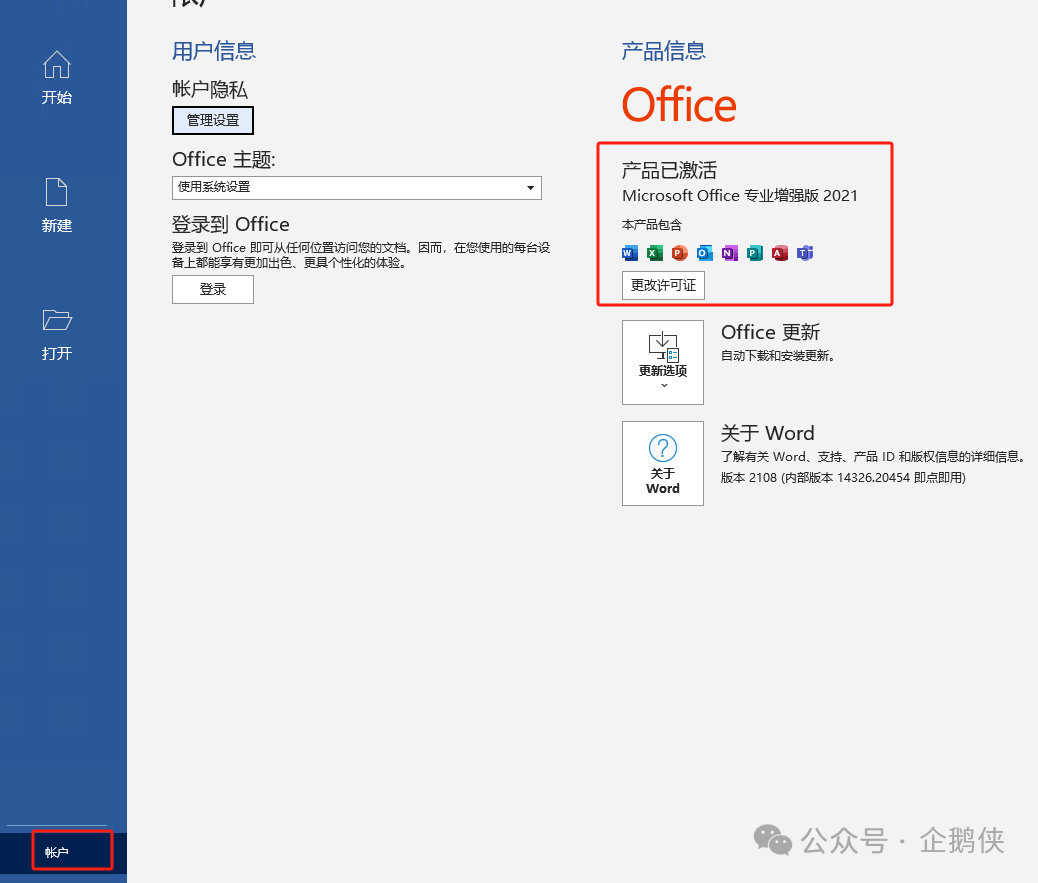
Task: Switch to 新建 in the navigation pane
Action: pos(57,205)
